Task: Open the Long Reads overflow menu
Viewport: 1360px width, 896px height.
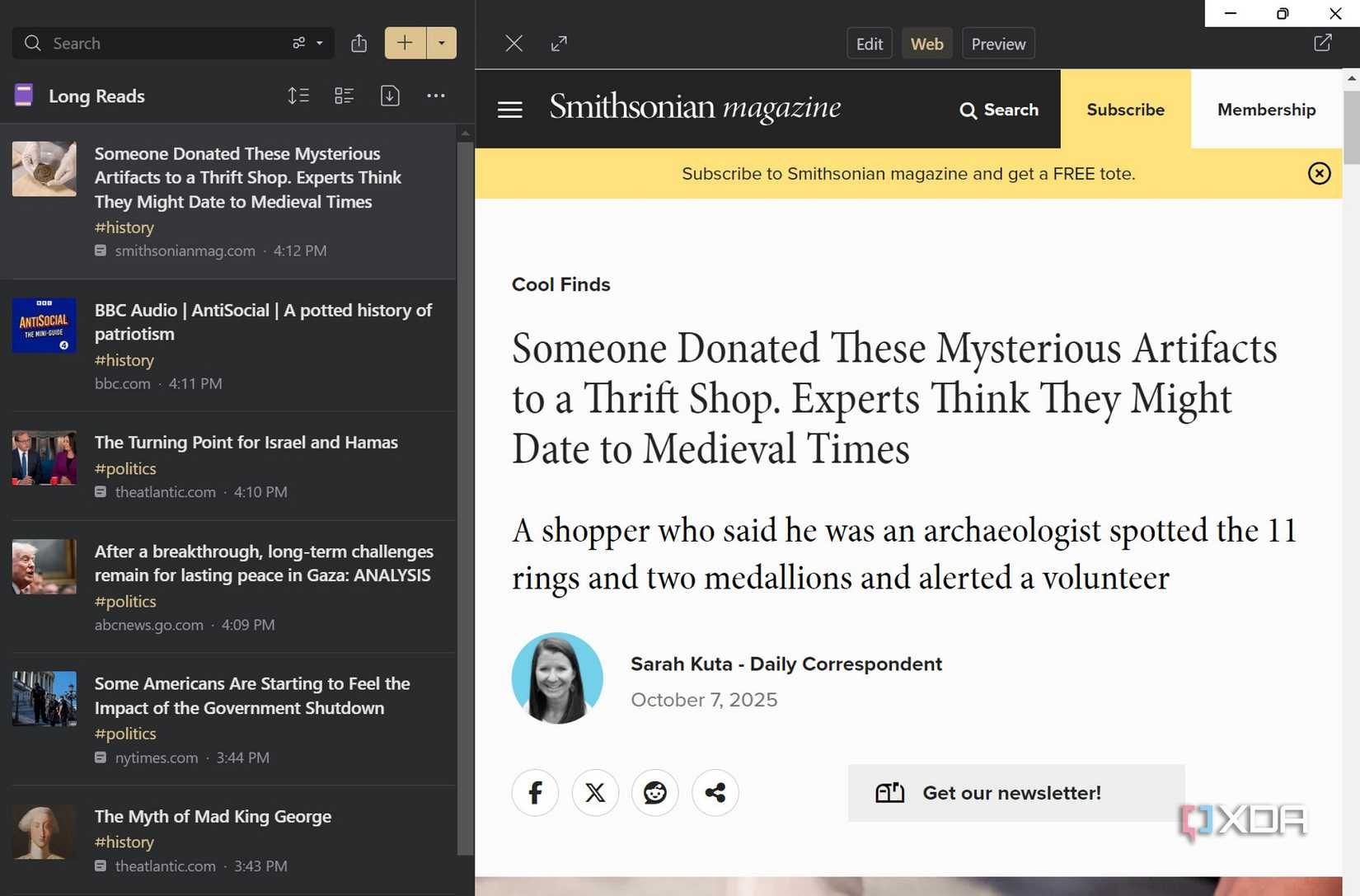Action: click(436, 96)
